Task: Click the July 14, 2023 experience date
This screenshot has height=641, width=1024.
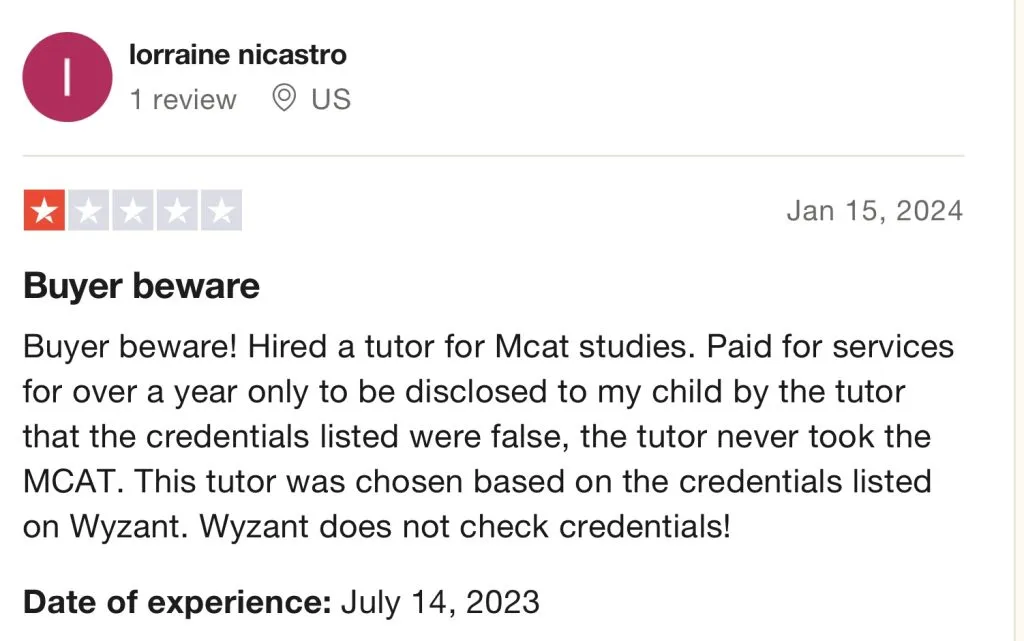Action: [x=440, y=602]
